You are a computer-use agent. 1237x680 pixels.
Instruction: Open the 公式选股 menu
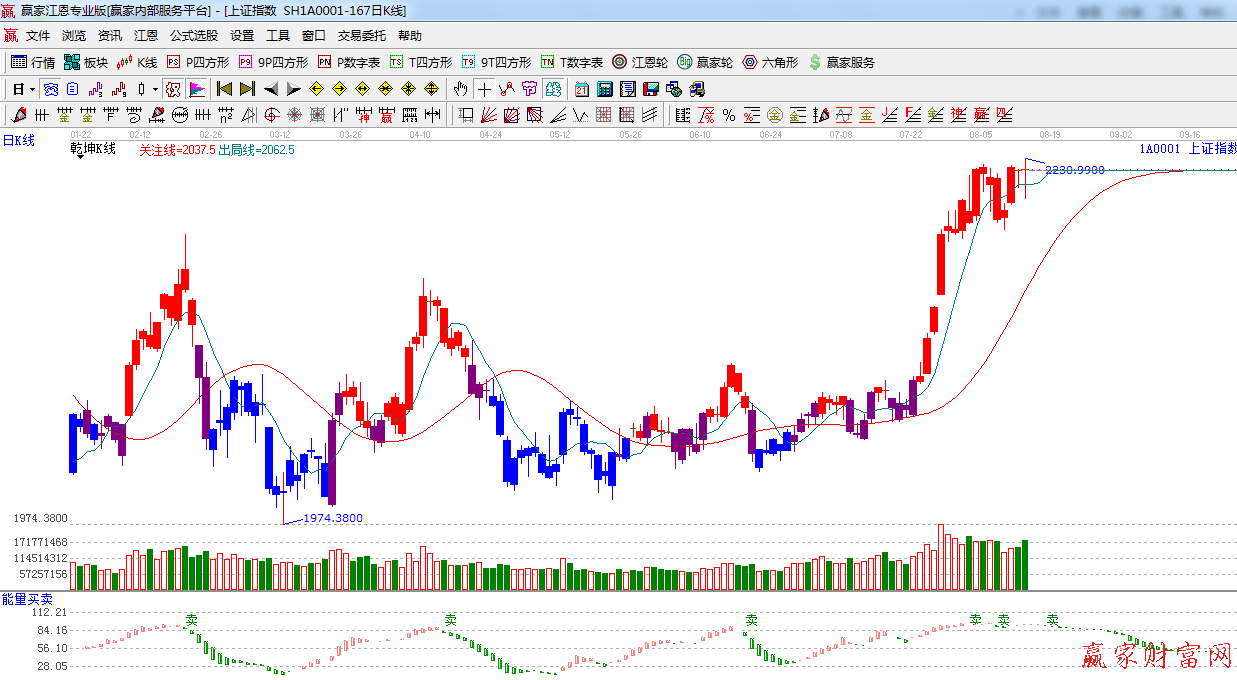coord(193,35)
